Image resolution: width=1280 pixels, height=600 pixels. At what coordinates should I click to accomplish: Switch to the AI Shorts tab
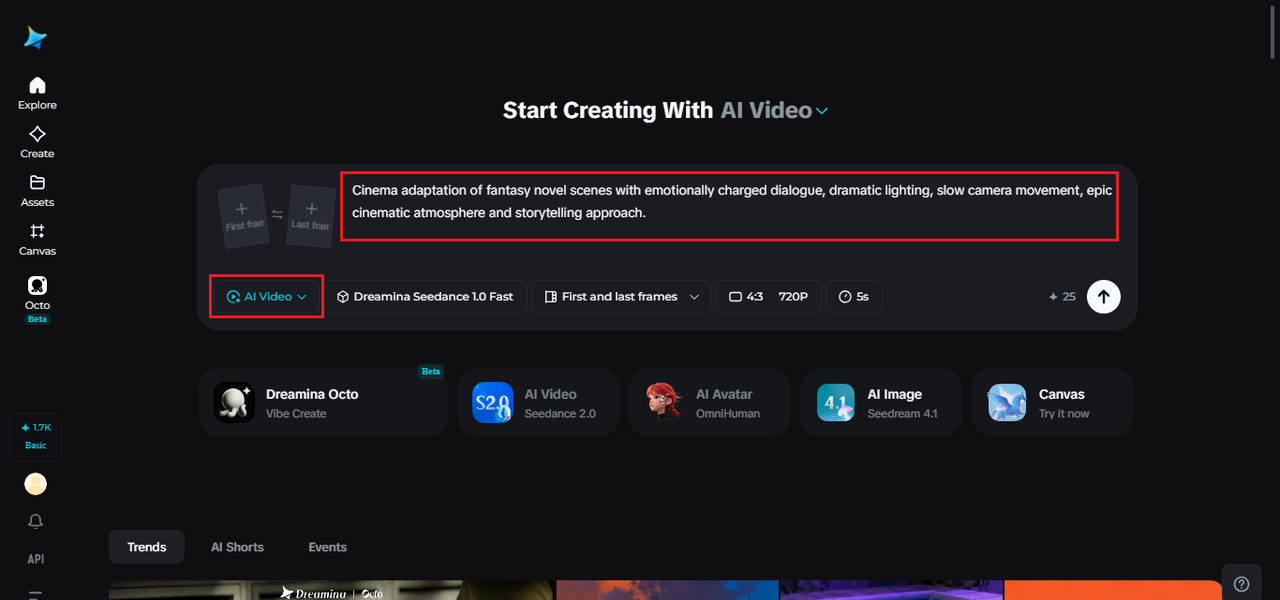(237, 547)
